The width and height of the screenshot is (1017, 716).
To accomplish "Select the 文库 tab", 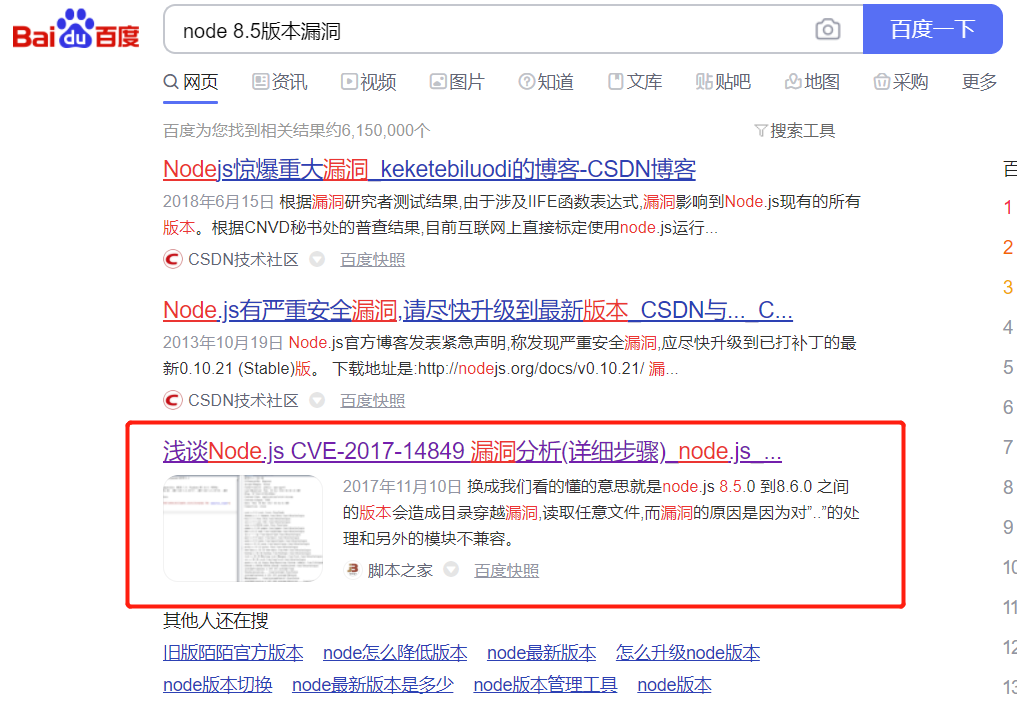I will pos(635,82).
